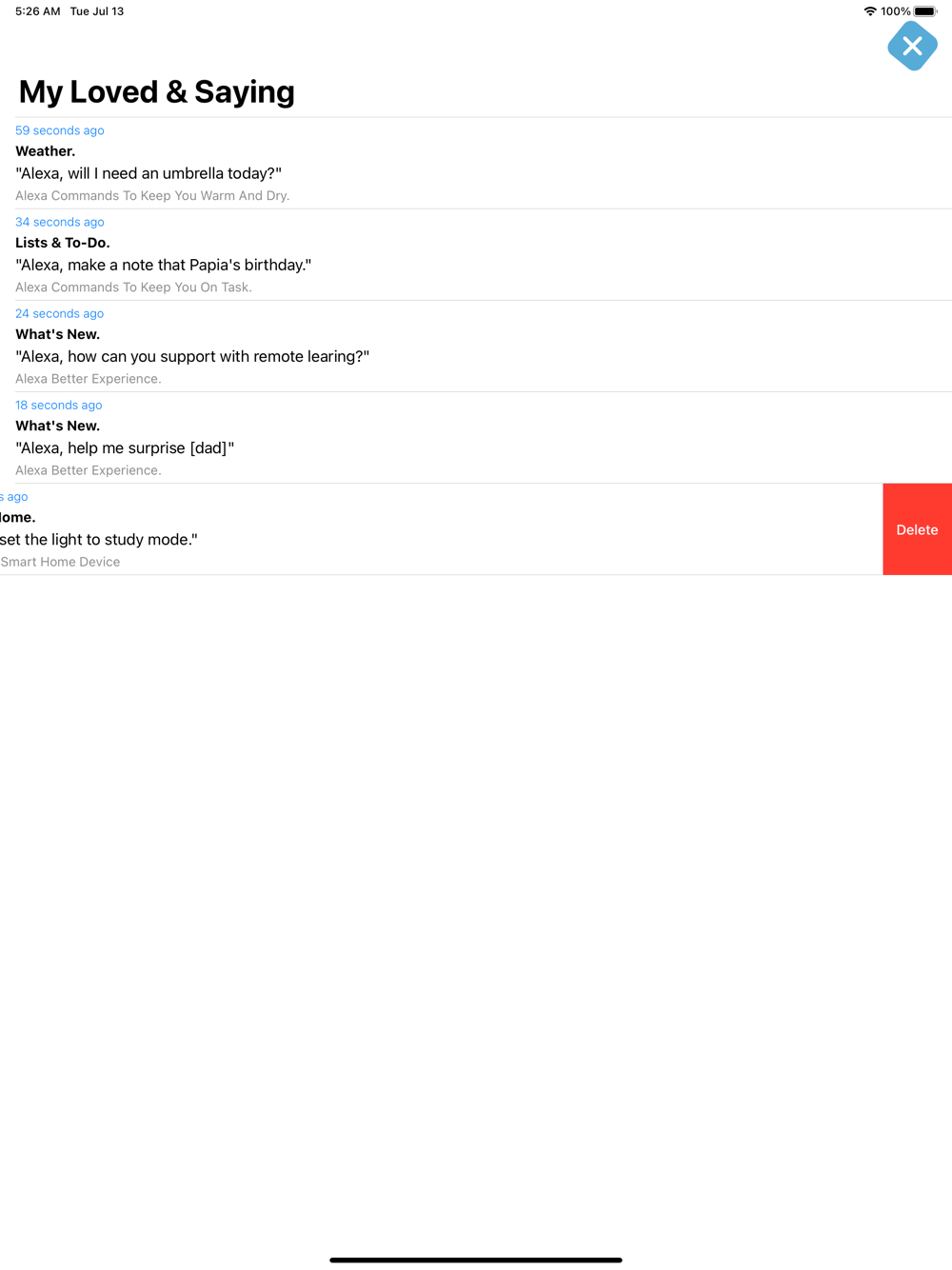Click 'Alexa Commands To Keep You Warm And Dry.'
This screenshot has width=952, height=1270.
tap(152, 195)
